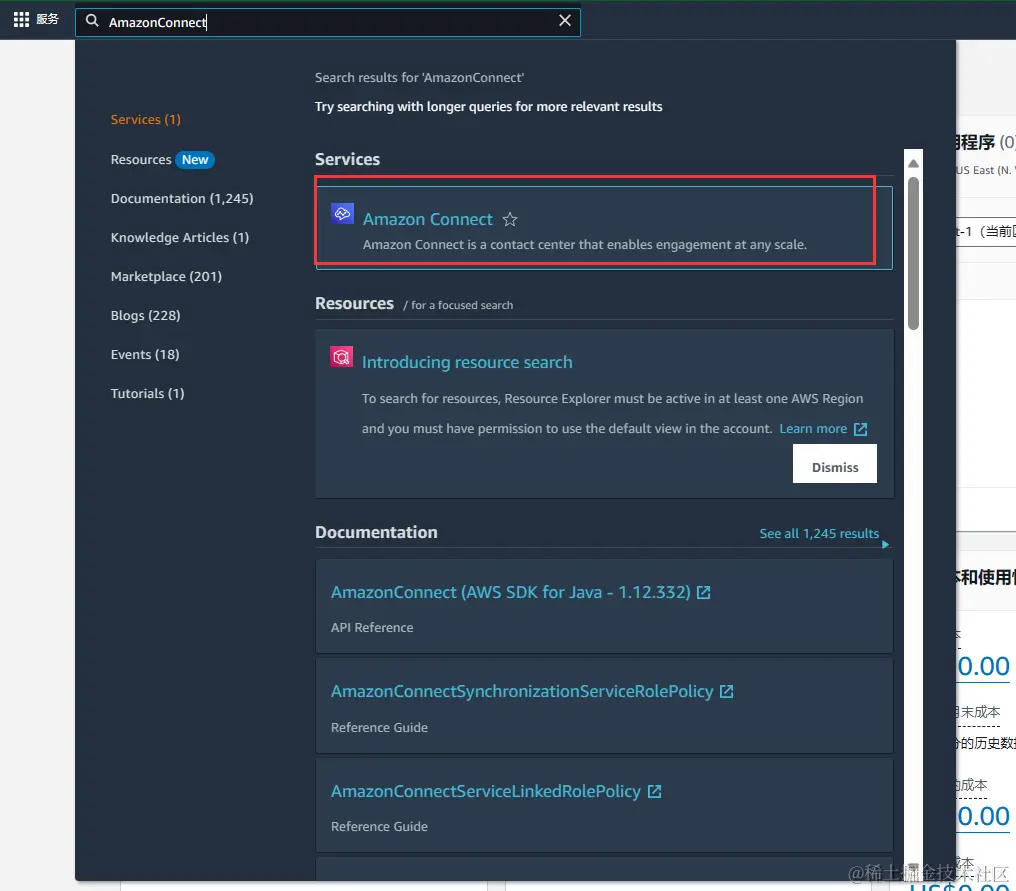Viewport: 1016px width, 891px height.
Task: Clear the search box with X
Action: point(564,21)
